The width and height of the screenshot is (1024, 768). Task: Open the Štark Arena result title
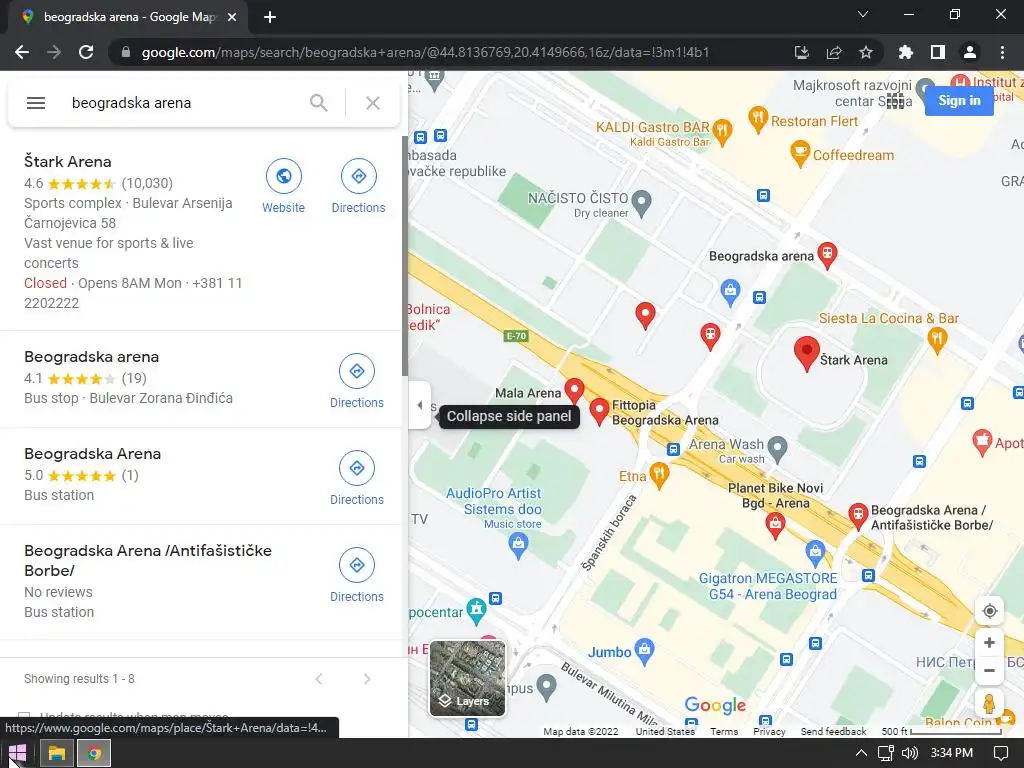[68, 161]
